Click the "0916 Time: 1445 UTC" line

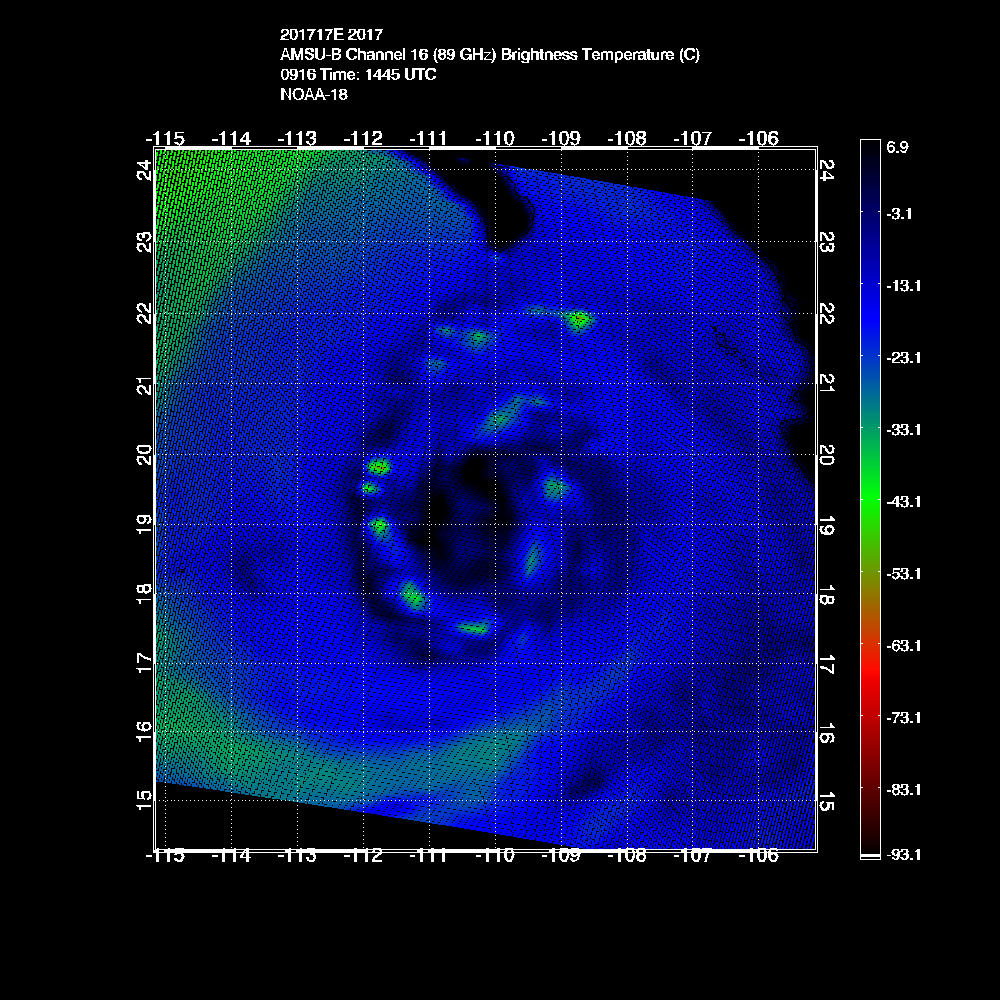358,75
